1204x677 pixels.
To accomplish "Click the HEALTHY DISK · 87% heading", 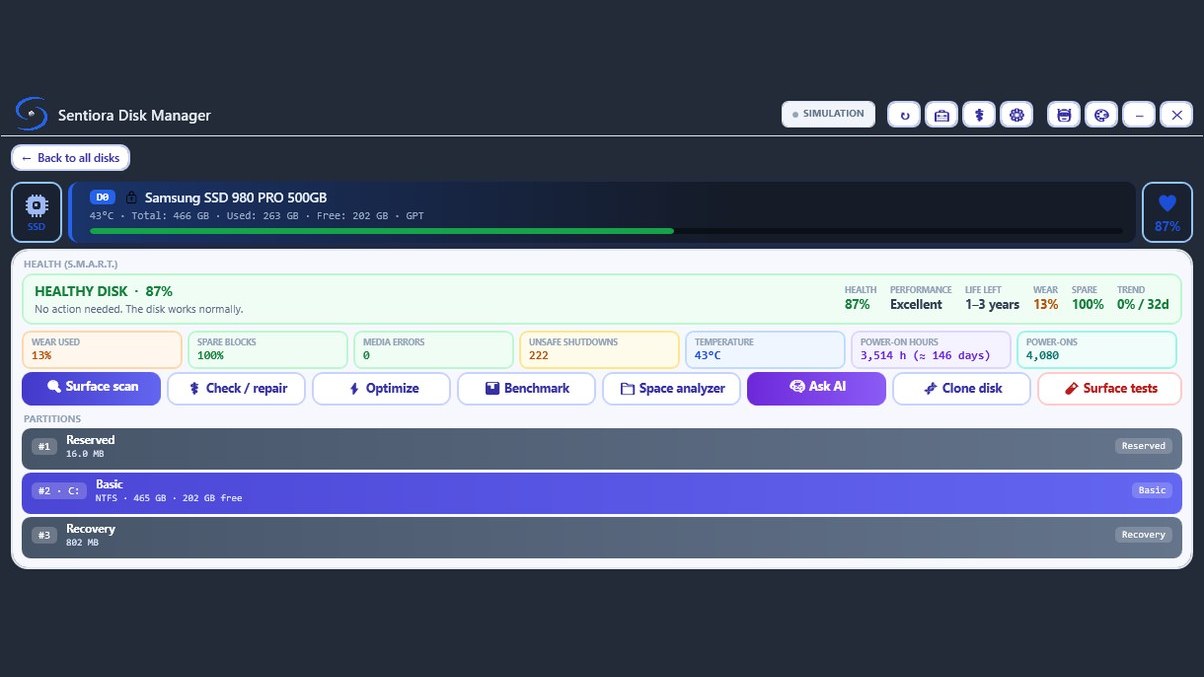I will [x=104, y=291].
